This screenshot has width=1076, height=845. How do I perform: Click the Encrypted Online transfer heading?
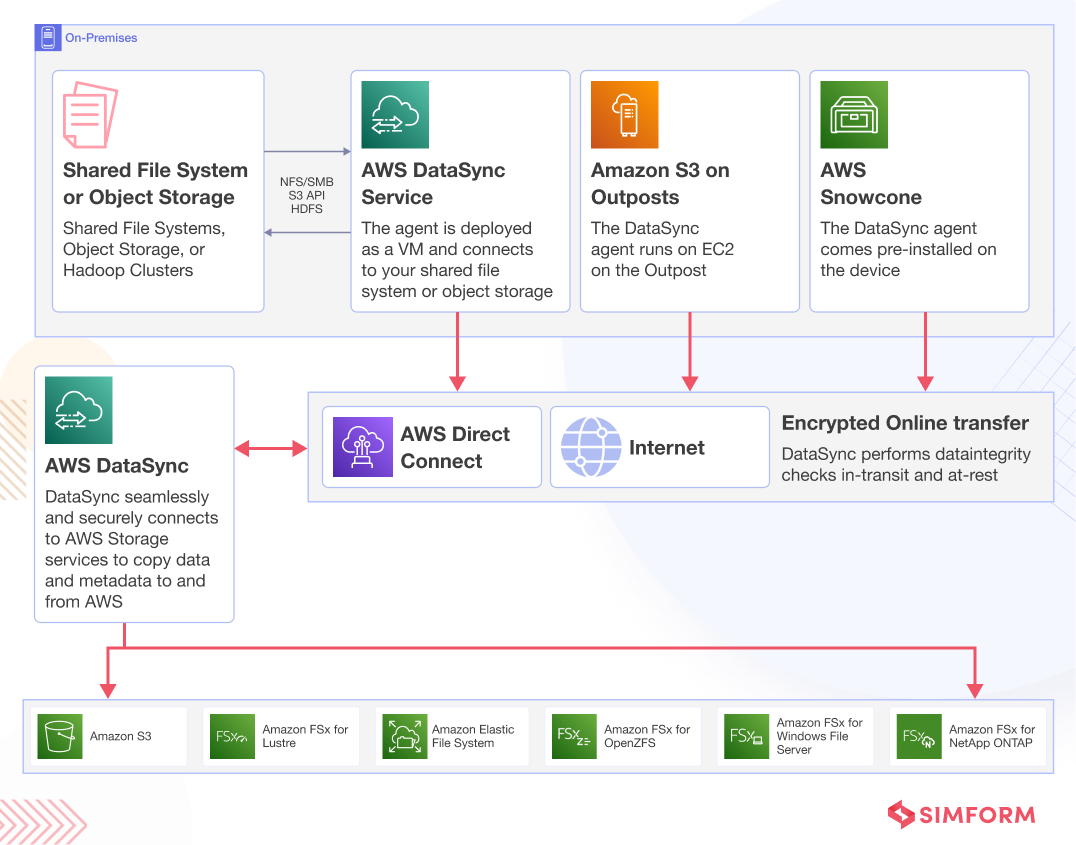905,423
